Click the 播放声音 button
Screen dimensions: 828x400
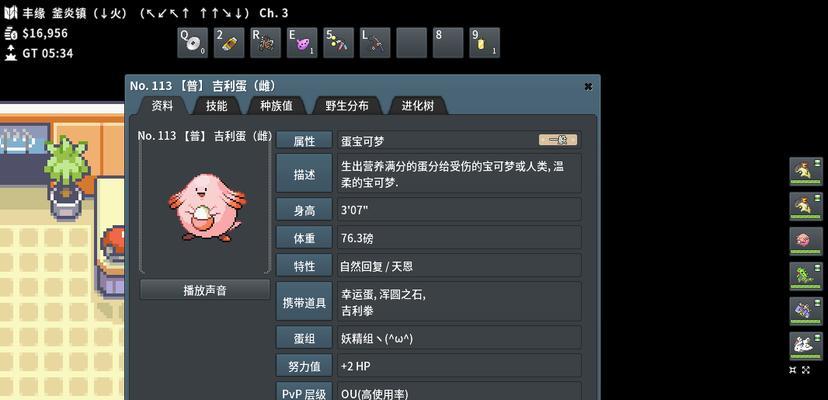click(x=205, y=290)
